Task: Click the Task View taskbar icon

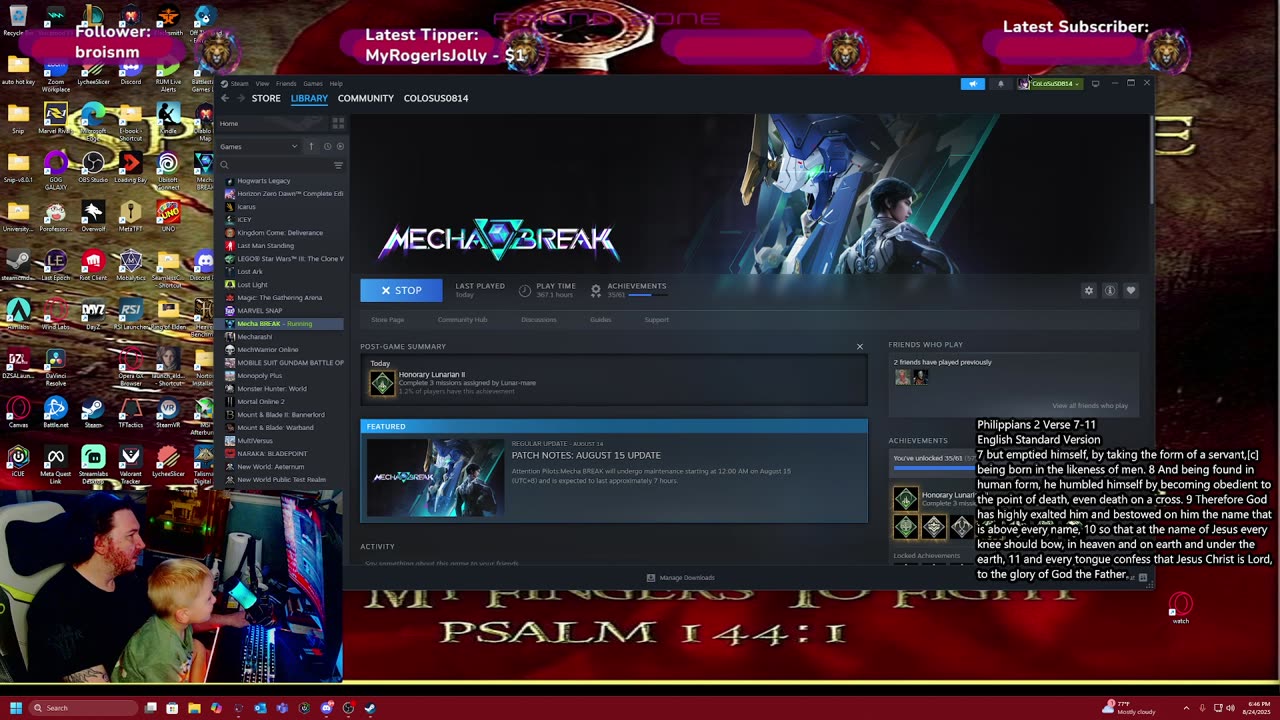Action: [150, 708]
